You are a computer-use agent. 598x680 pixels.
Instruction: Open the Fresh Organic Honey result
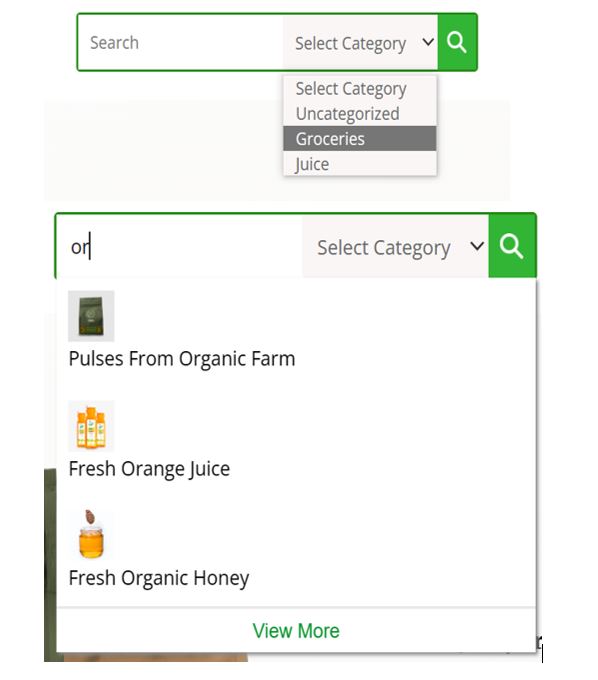(159, 578)
